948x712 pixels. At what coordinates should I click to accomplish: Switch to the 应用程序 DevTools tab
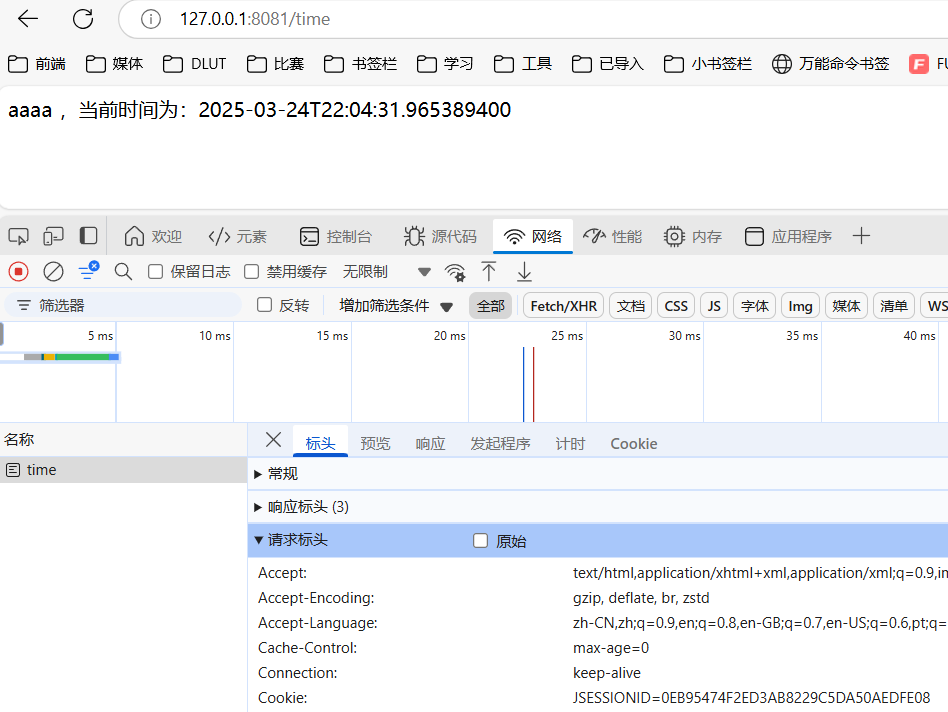[x=788, y=236]
